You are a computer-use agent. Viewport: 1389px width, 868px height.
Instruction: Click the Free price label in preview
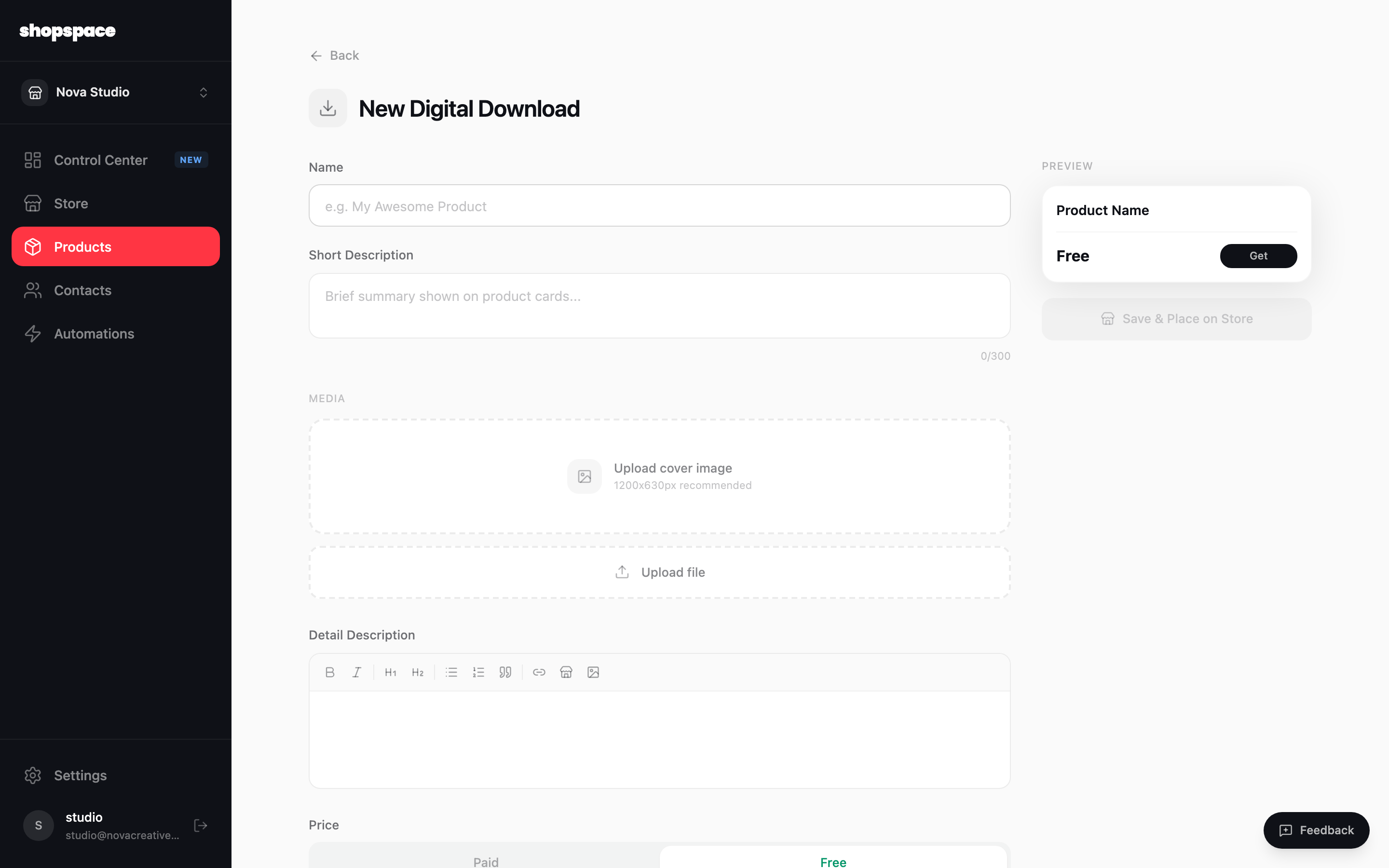click(1072, 256)
